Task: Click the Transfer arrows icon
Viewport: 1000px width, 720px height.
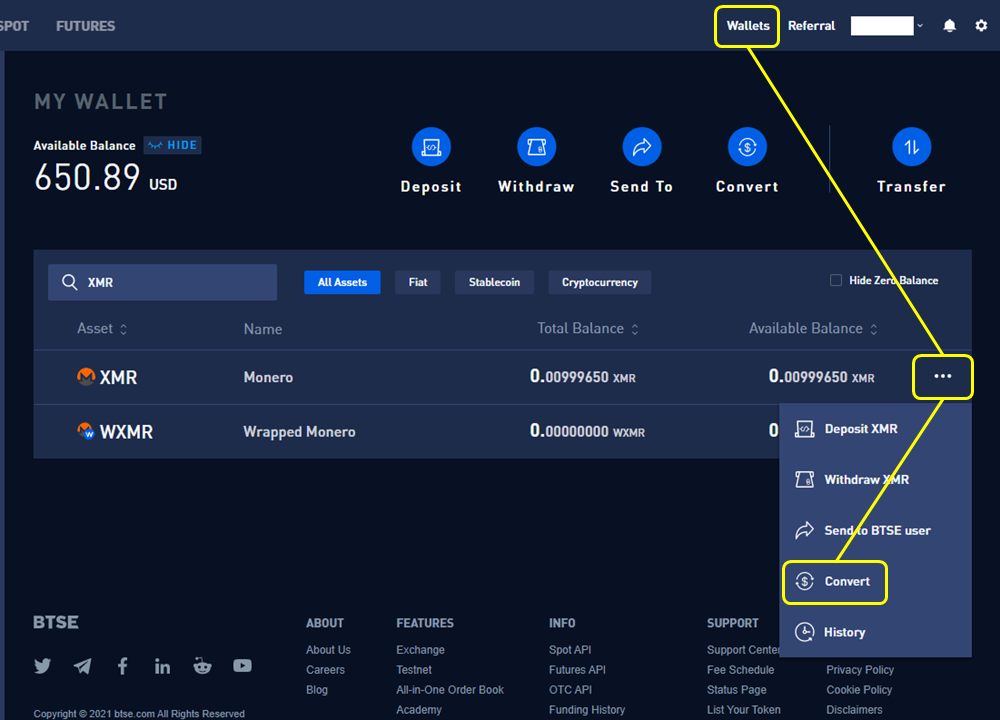Action: click(911, 147)
